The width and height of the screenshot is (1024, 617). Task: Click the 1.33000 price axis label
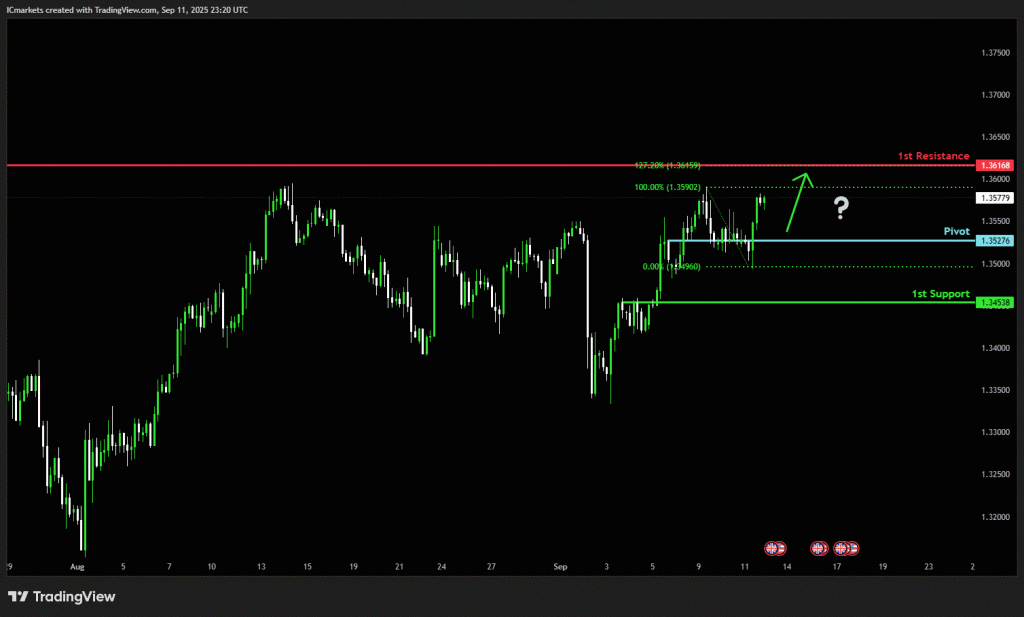coord(995,432)
